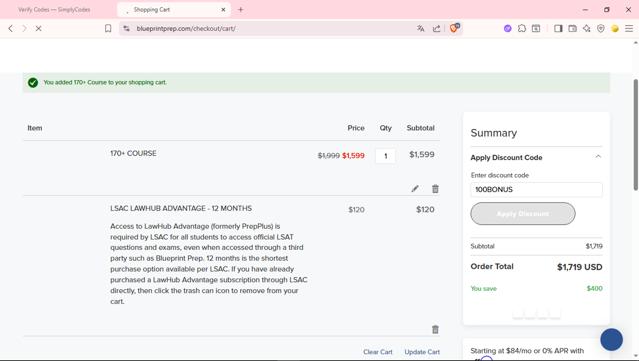The height and width of the screenshot is (361, 639).
Task: Click the Apply Discount button
Action: click(523, 214)
